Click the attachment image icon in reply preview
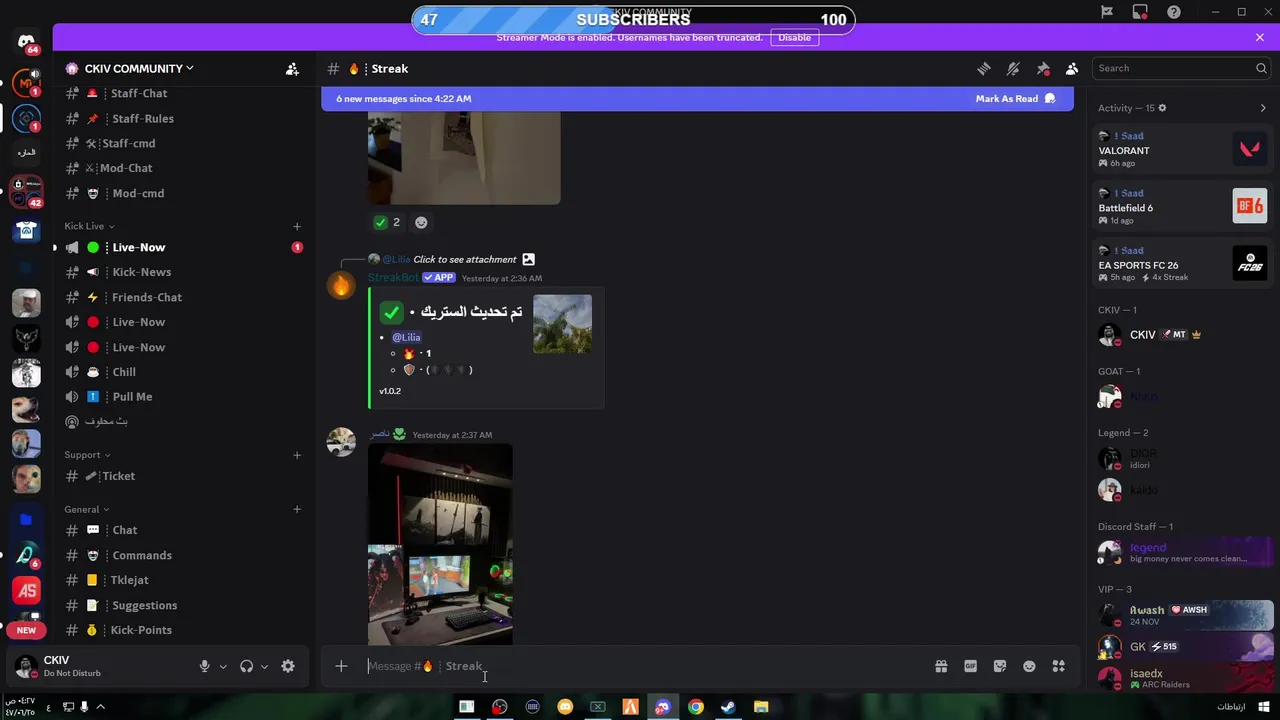 coord(528,259)
